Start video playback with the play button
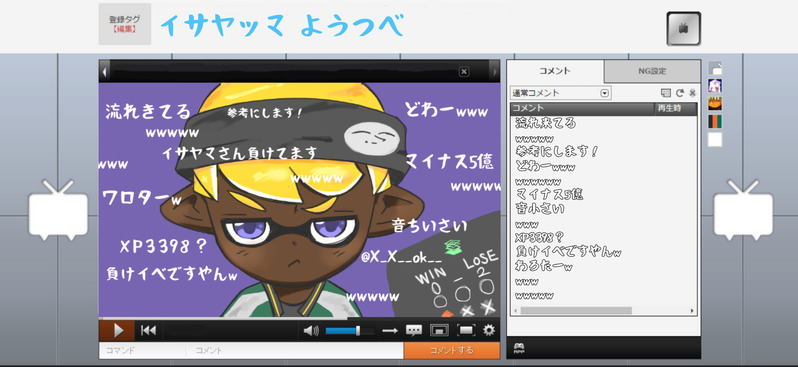798x367 pixels. (x=117, y=330)
